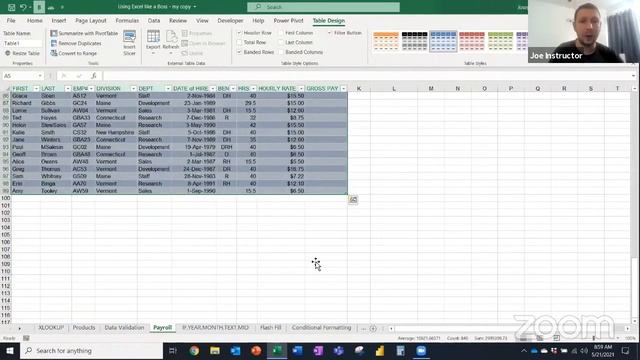Switch to the Conditional Formatting sheet tab
Viewport: 640px width, 360px height.
(x=321, y=328)
